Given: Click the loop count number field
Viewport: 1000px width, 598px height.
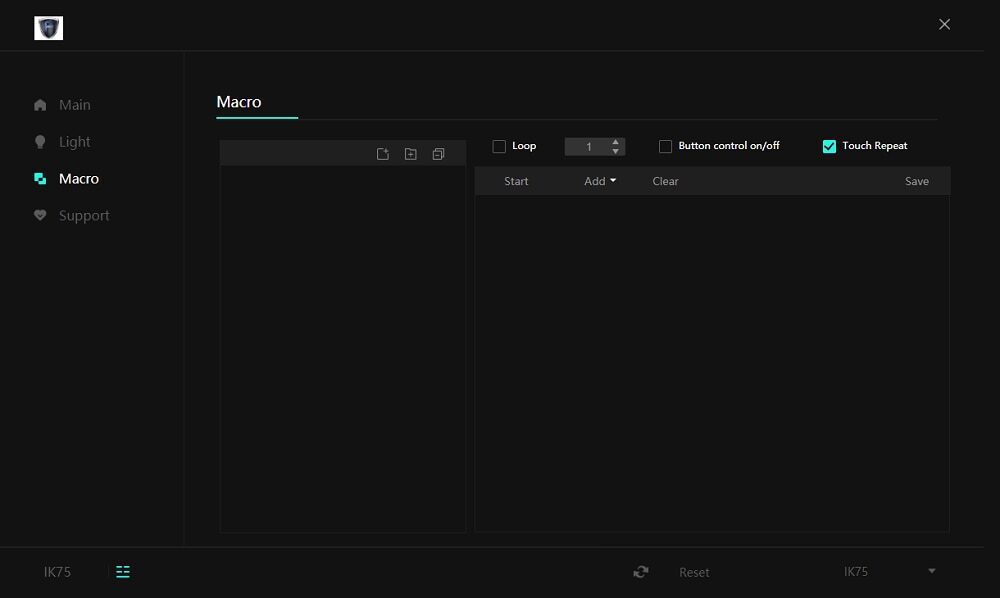Looking at the screenshot, I should click(588, 147).
